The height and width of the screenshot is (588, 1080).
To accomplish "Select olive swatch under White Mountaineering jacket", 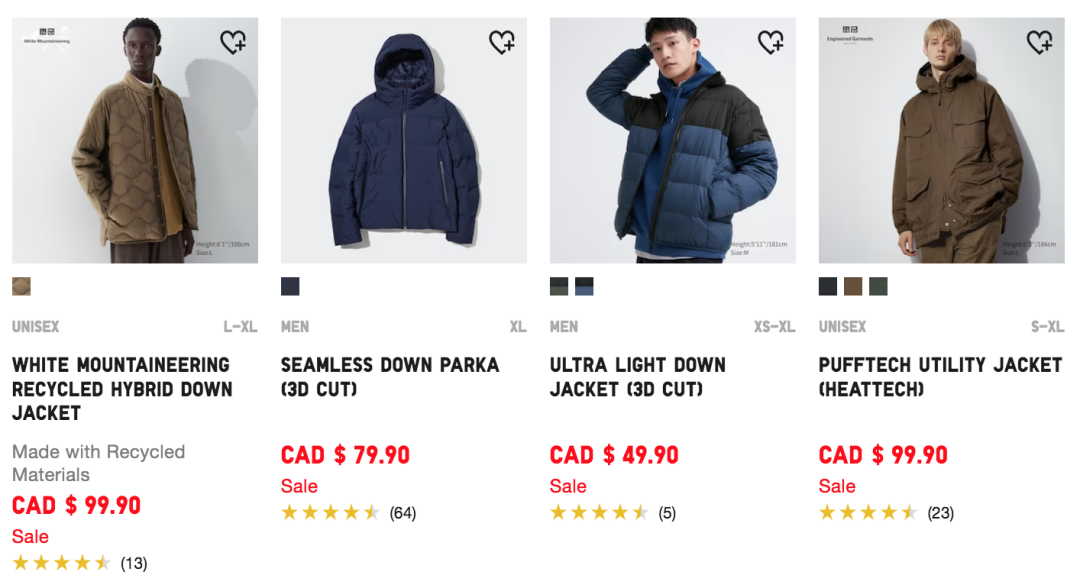I will point(21,286).
